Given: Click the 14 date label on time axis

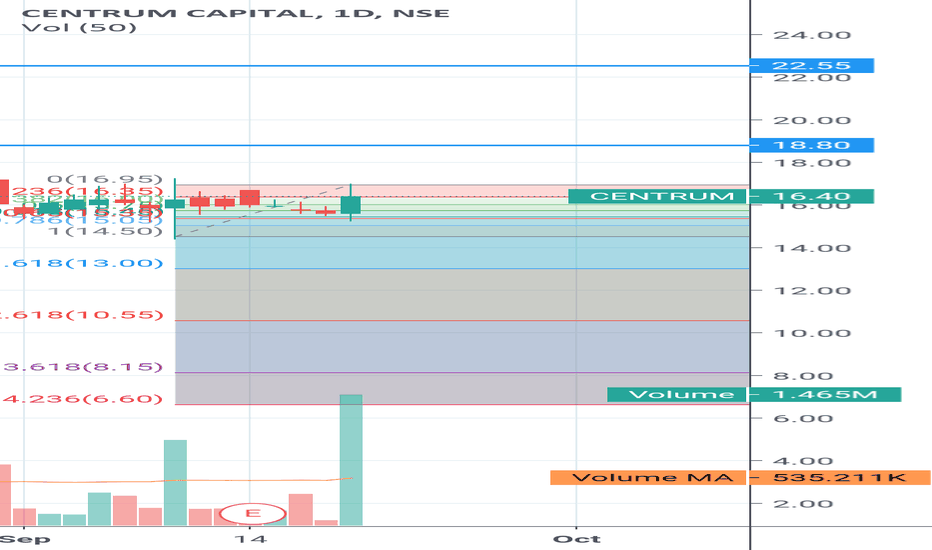Looking at the screenshot, I should (x=250, y=539).
